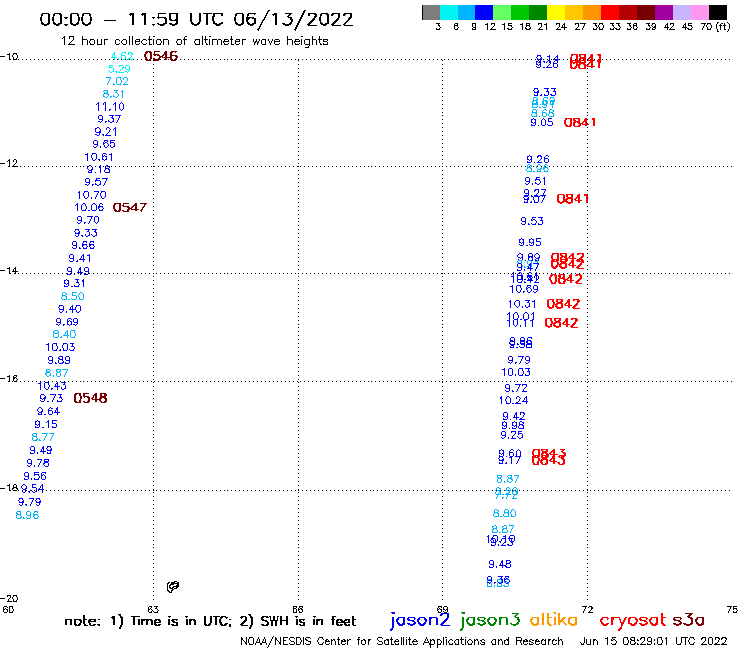Click the wave height value 9.53

[532, 221]
